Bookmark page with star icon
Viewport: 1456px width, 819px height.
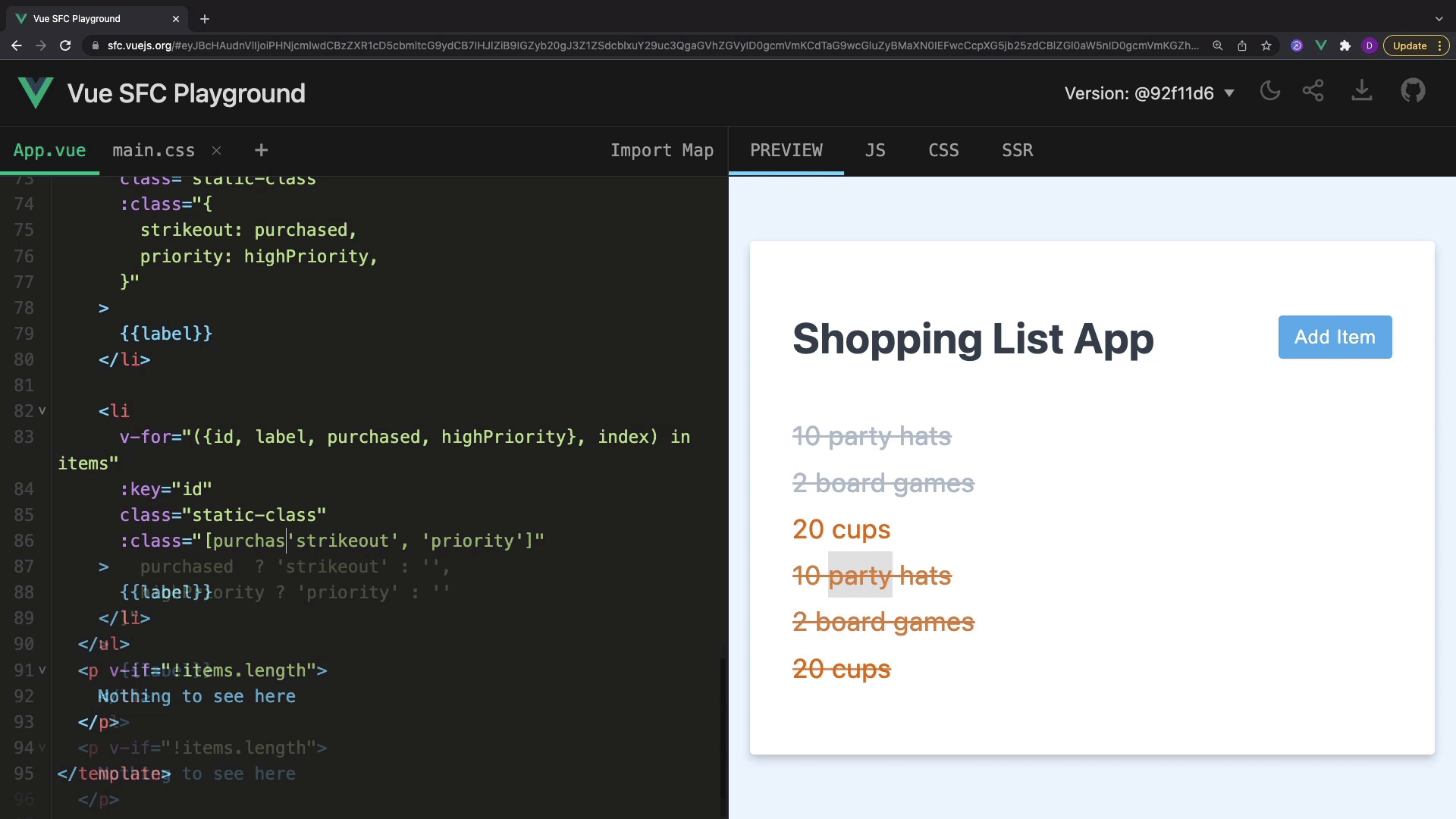[1266, 45]
